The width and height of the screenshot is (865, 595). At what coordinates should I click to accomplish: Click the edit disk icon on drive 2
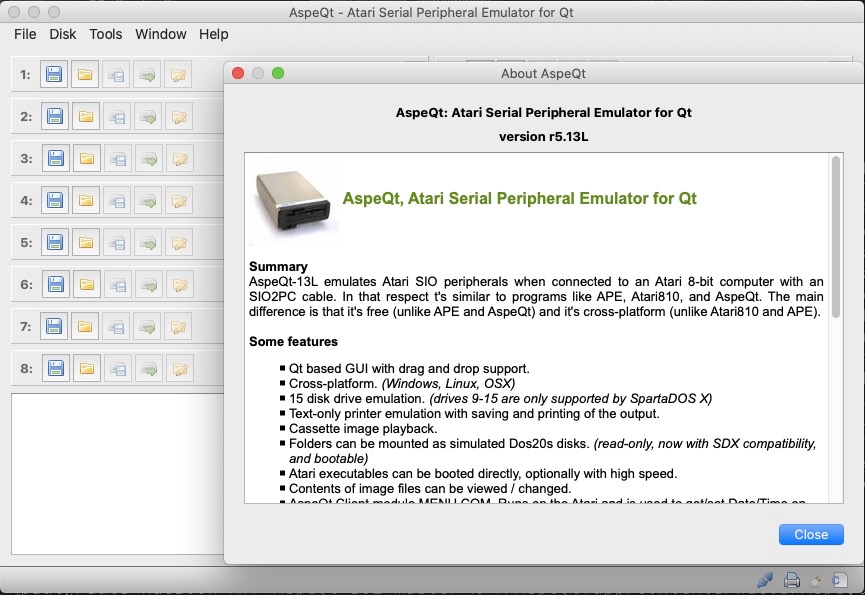pyautogui.click(x=178, y=116)
